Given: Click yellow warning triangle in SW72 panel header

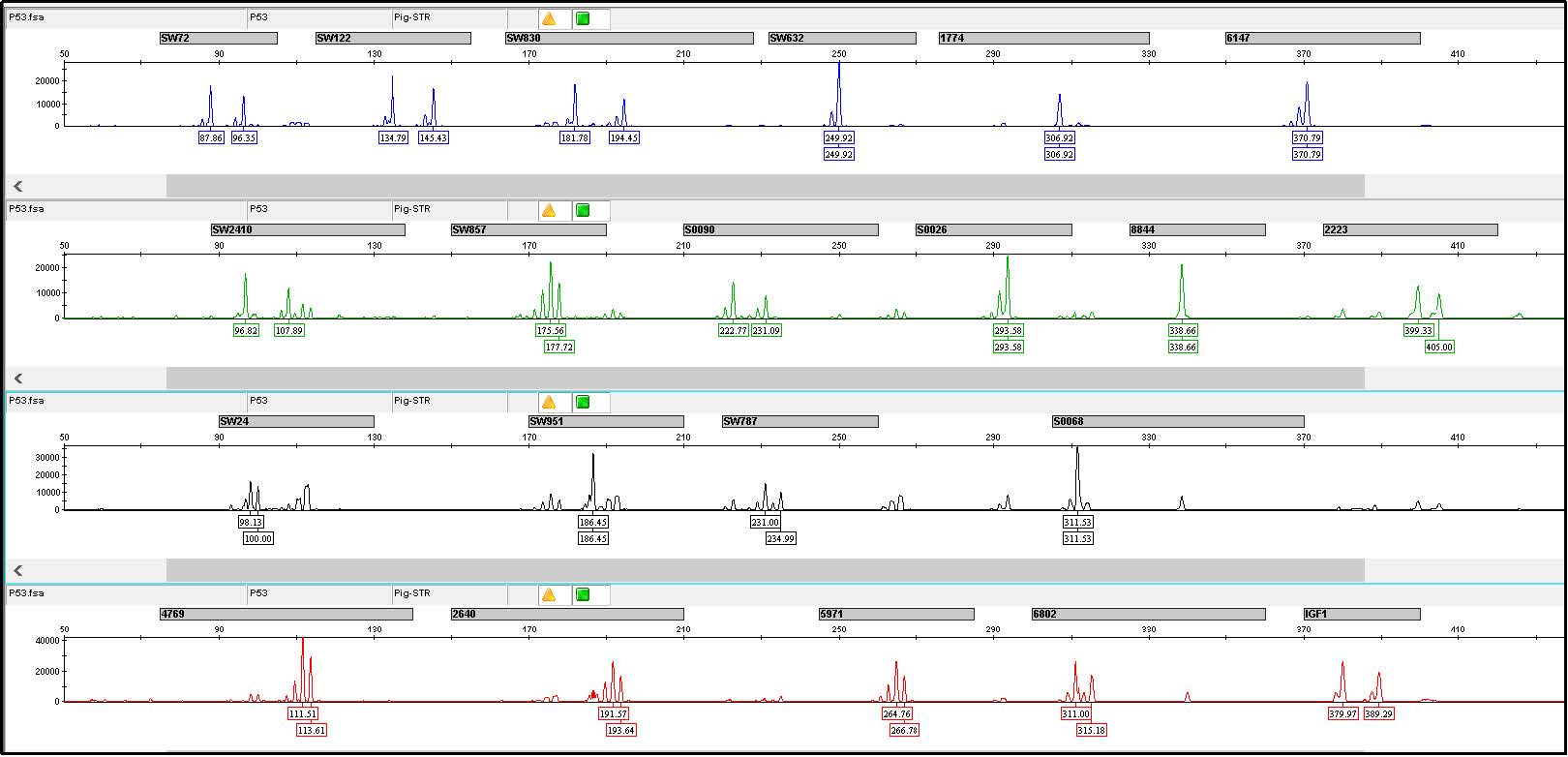Looking at the screenshot, I should pyautogui.click(x=549, y=18).
